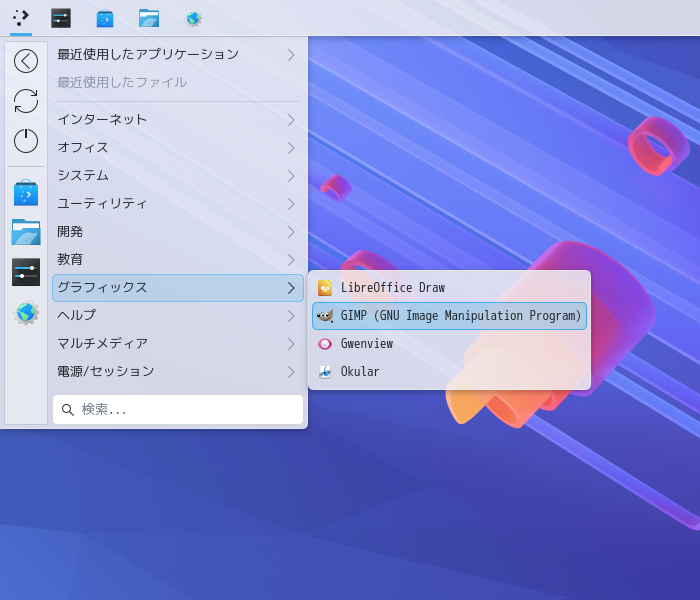Screen dimensions: 700x600
Task: Open the ユーティリティ category
Action: 178,204
